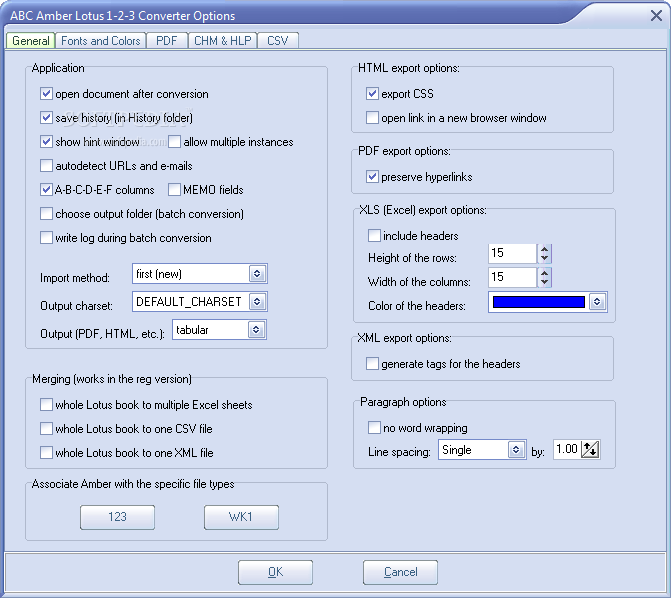The image size is (671, 598).
Task: Enable write log during batch conversion
Action: [46, 238]
